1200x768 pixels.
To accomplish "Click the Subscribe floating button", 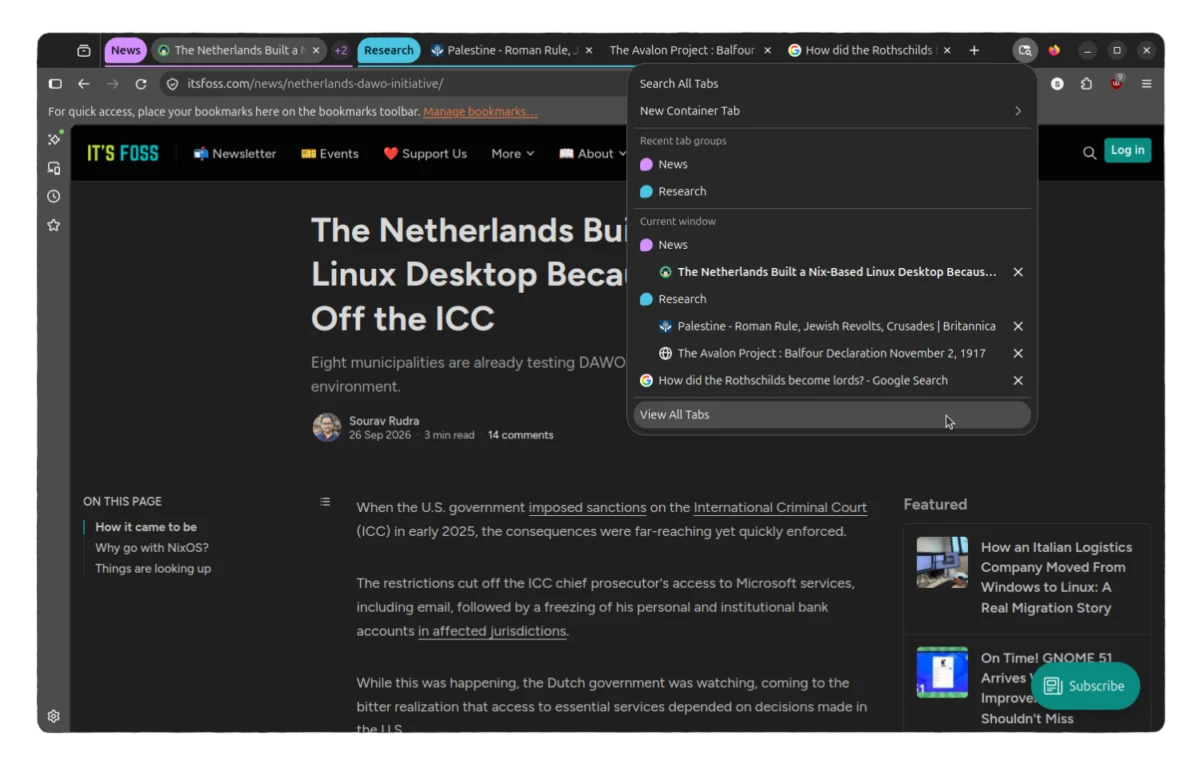I will 1085,686.
